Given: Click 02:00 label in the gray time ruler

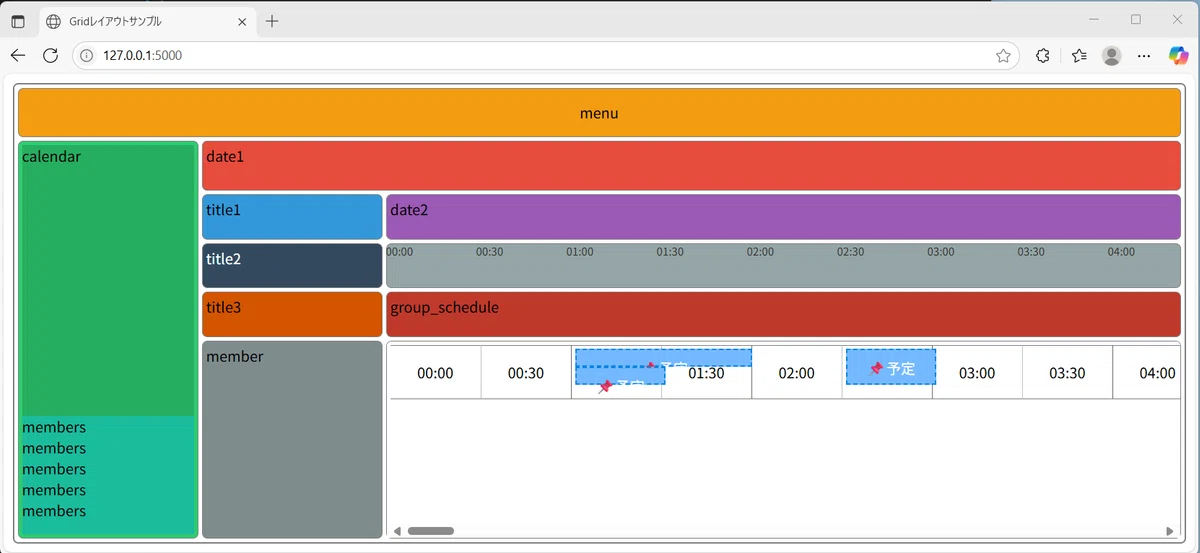Looking at the screenshot, I should (760, 252).
